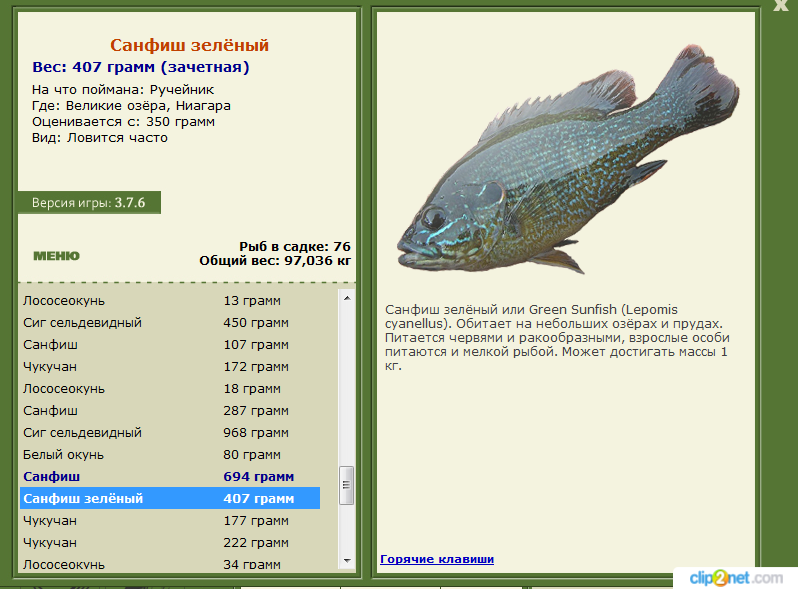This screenshot has height=589, width=798.
Task: Close the fish keepnet window with X
Action: pyautogui.click(x=781, y=5)
